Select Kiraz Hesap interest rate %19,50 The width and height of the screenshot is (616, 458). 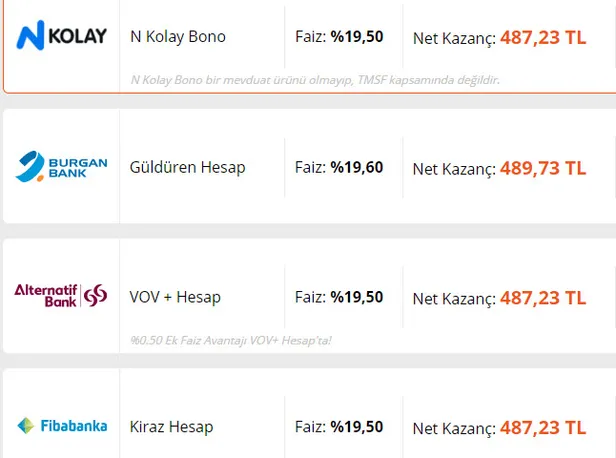click(x=357, y=427)
